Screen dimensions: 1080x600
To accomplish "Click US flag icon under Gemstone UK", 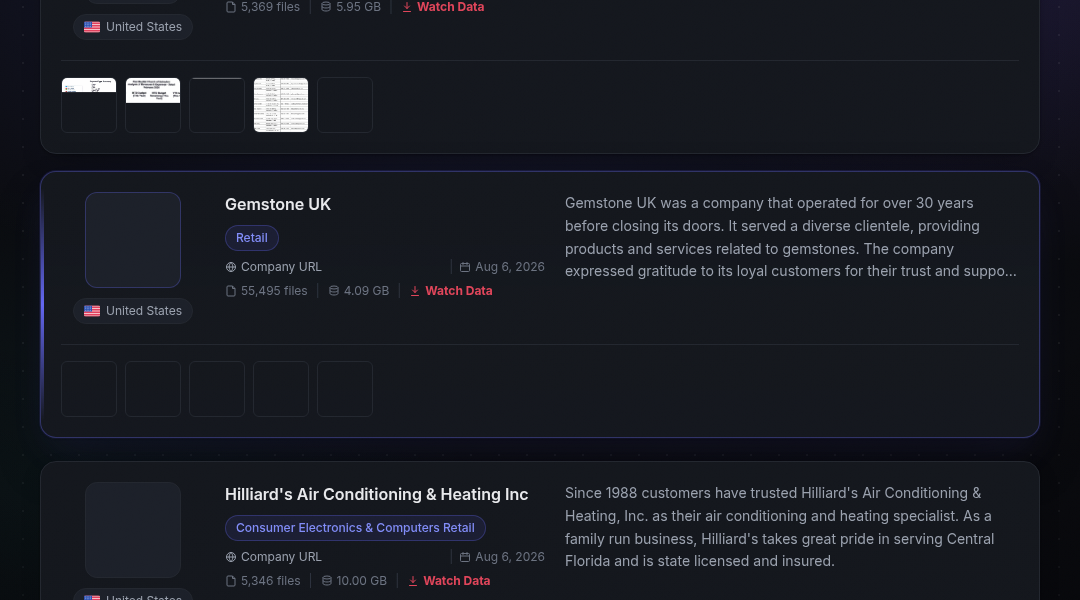I will tap(92, 311).
